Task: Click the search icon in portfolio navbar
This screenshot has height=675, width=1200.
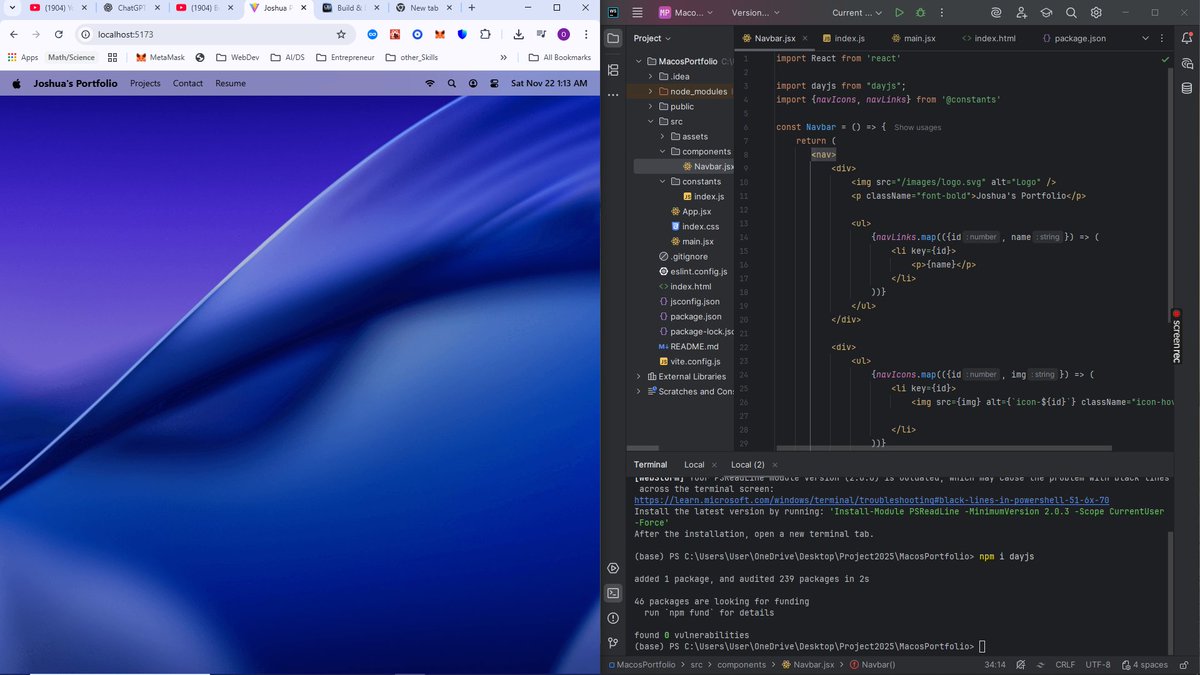Action: (450, 83)
